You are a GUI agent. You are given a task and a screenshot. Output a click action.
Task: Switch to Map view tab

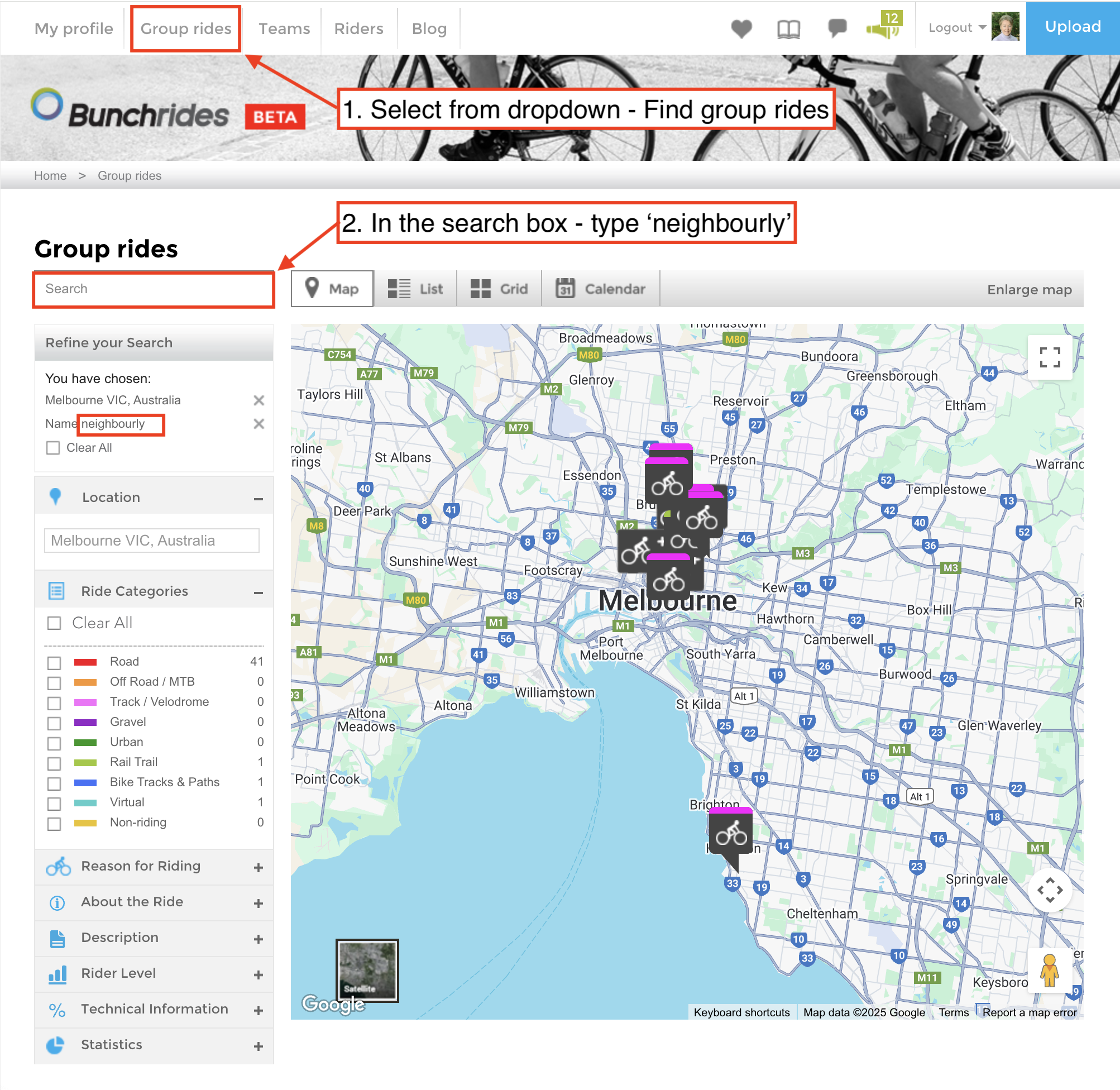coord(333,289)
